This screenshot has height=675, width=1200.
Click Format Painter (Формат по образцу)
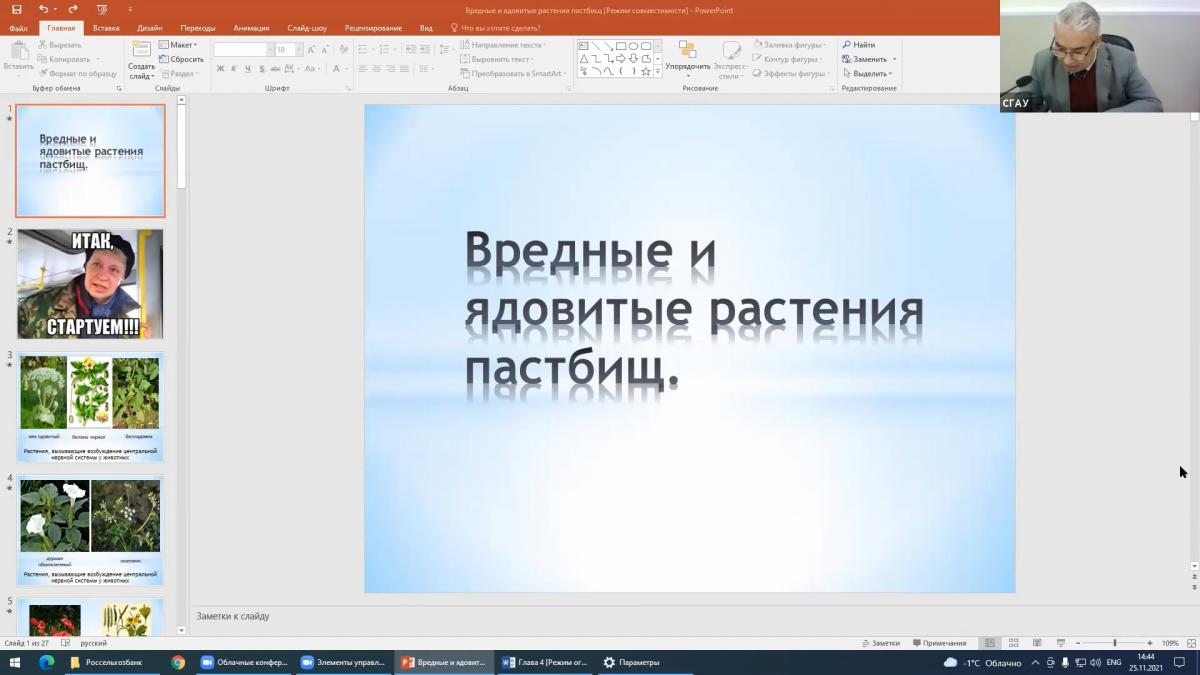(77, 73)
